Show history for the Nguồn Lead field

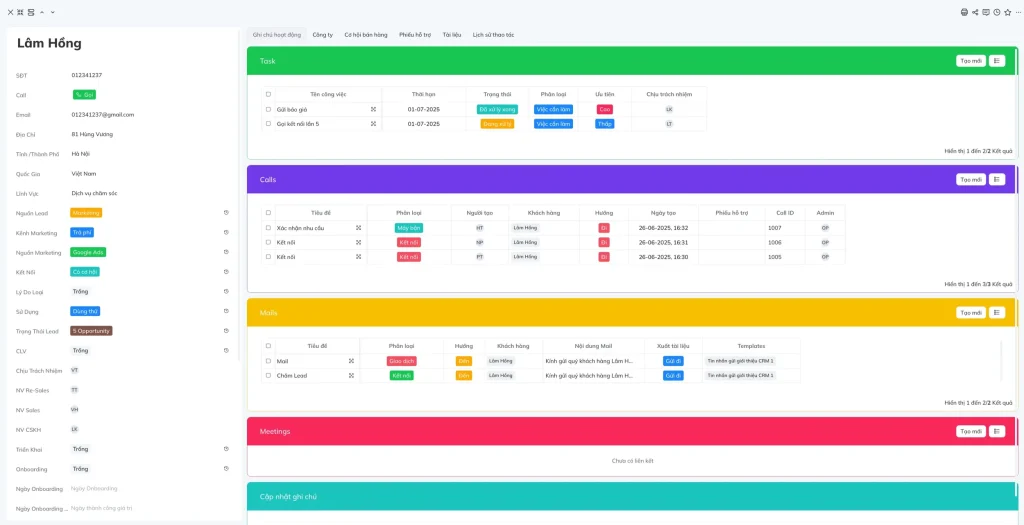226,212
